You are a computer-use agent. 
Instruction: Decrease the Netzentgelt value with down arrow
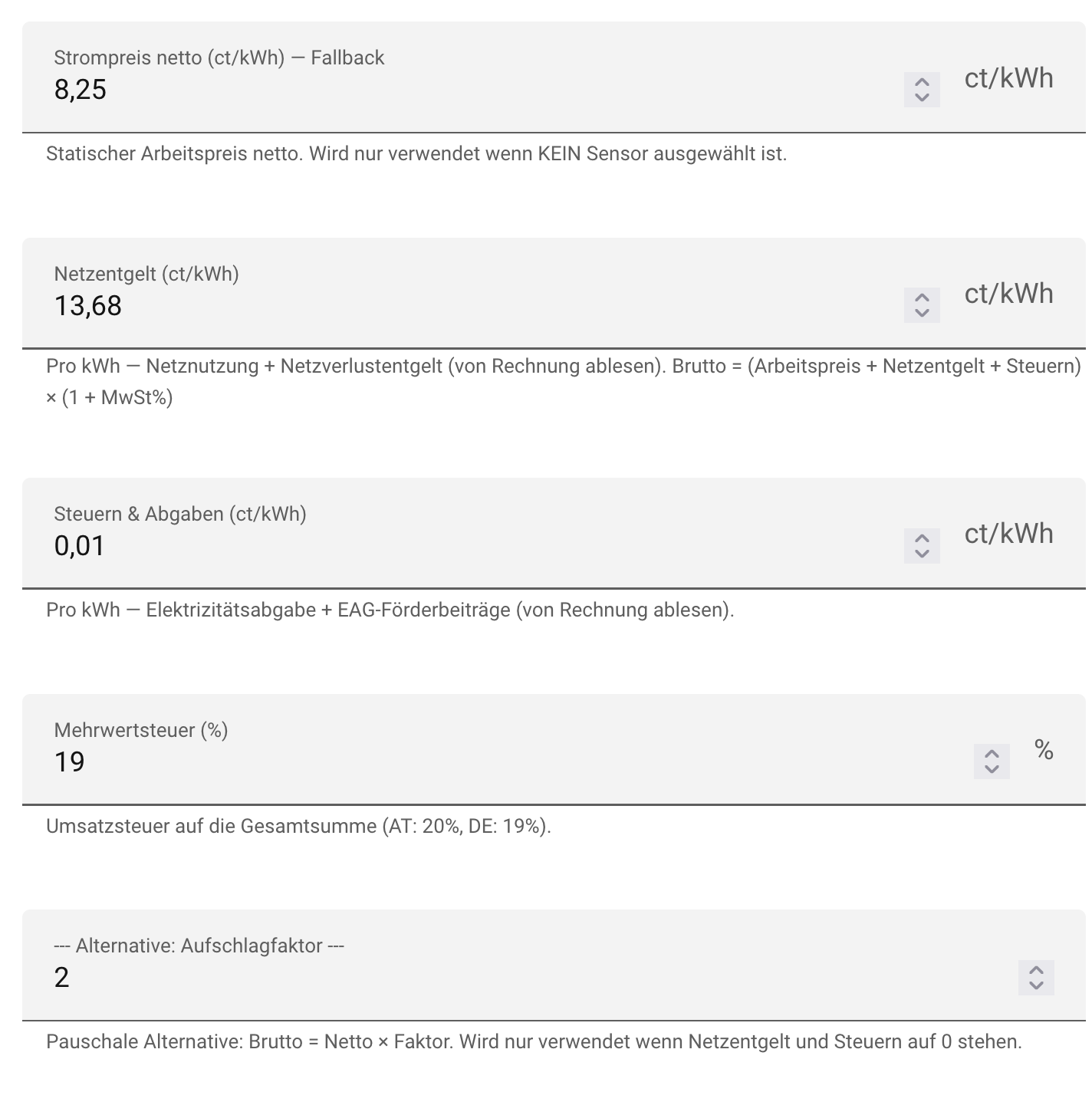[x=922, y=314]
